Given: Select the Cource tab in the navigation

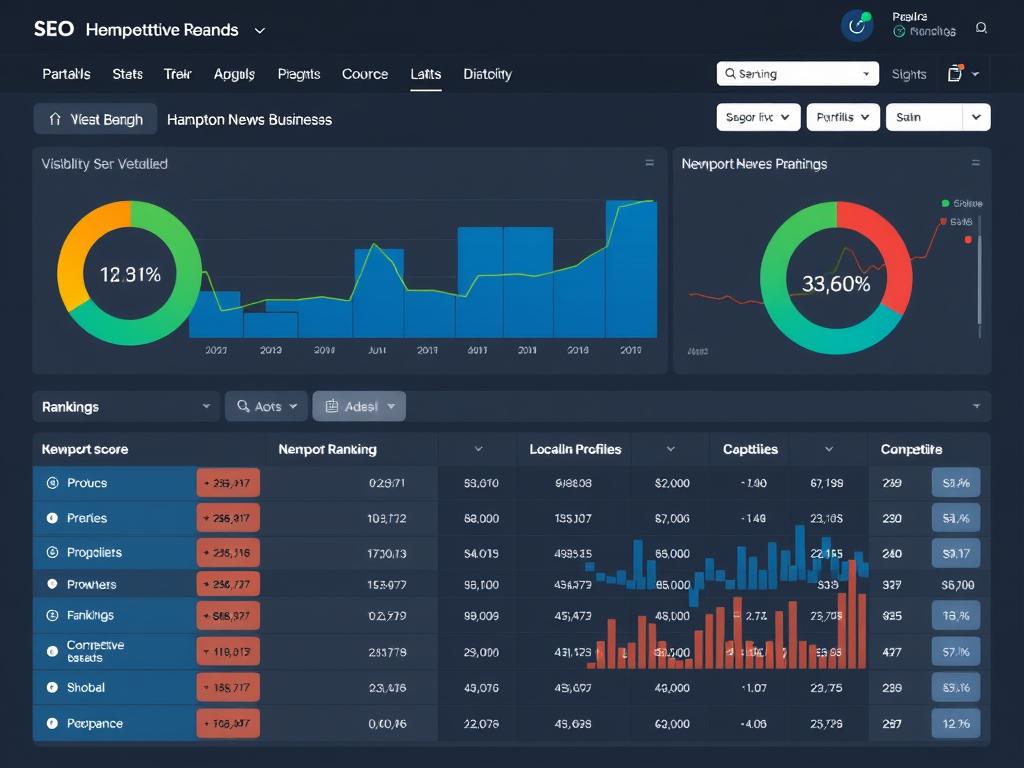Looking at the screenshot, I should (x=364, y=74).
